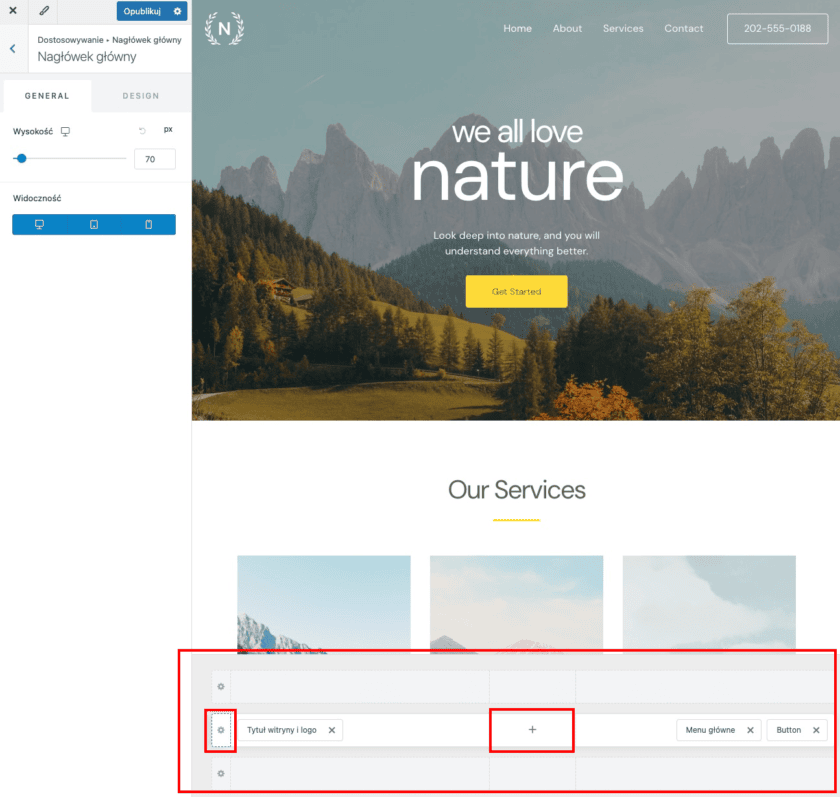Open the px unit selector
Image resolution: width=840 pixels, height=797 pixels.
click(168, 130)
